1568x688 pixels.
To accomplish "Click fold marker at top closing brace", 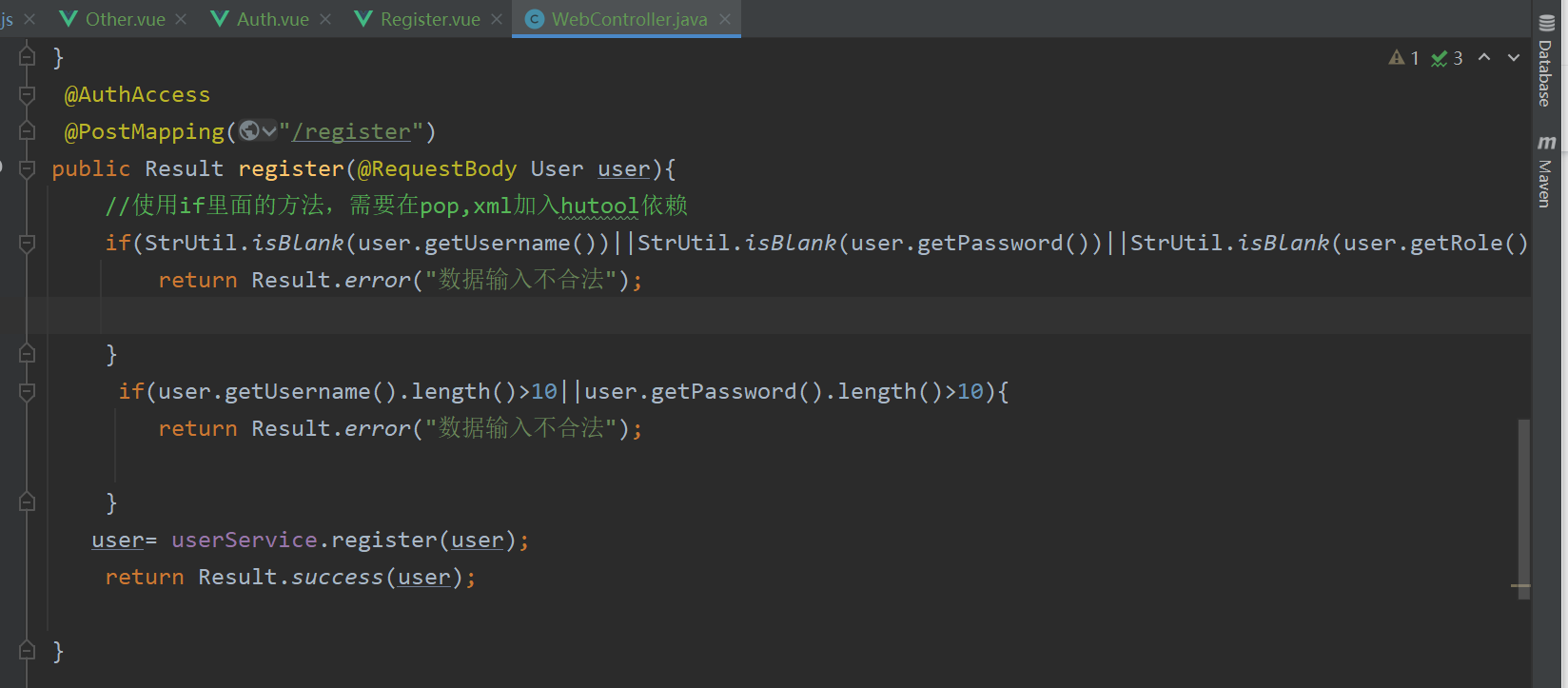I will (28, 57).
